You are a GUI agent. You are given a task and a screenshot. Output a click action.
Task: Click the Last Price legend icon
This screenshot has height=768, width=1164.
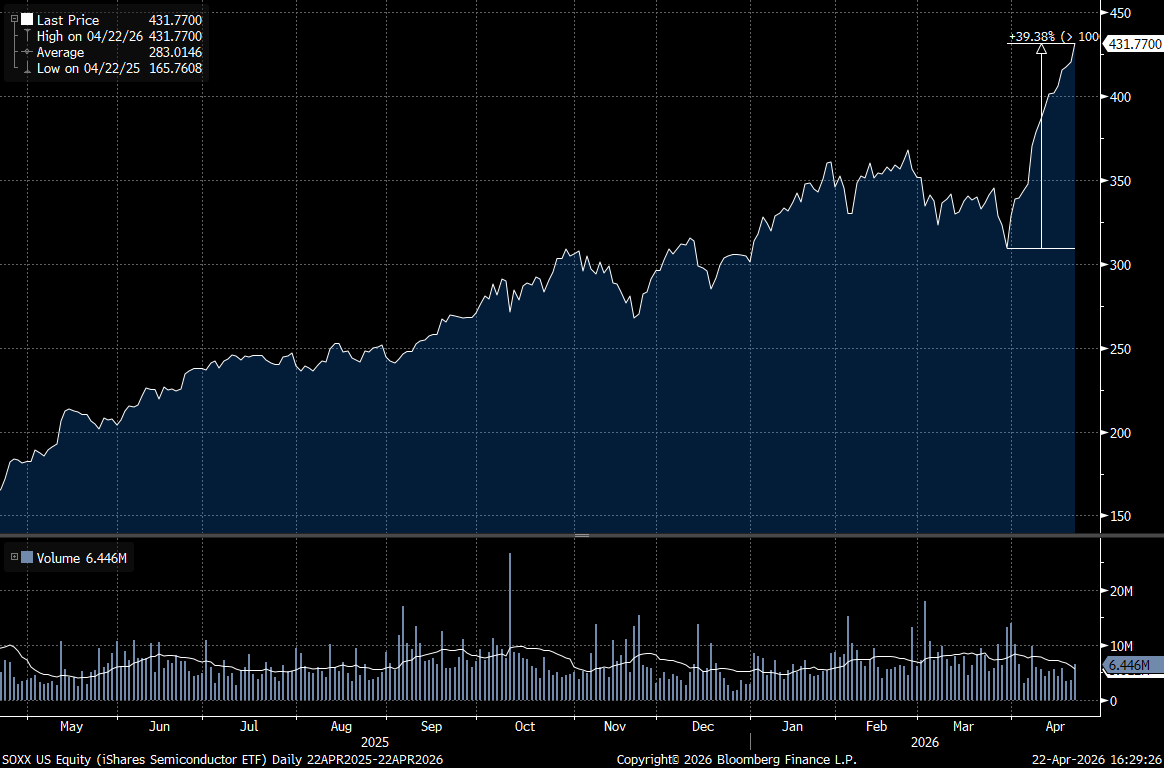pos(26,19)
